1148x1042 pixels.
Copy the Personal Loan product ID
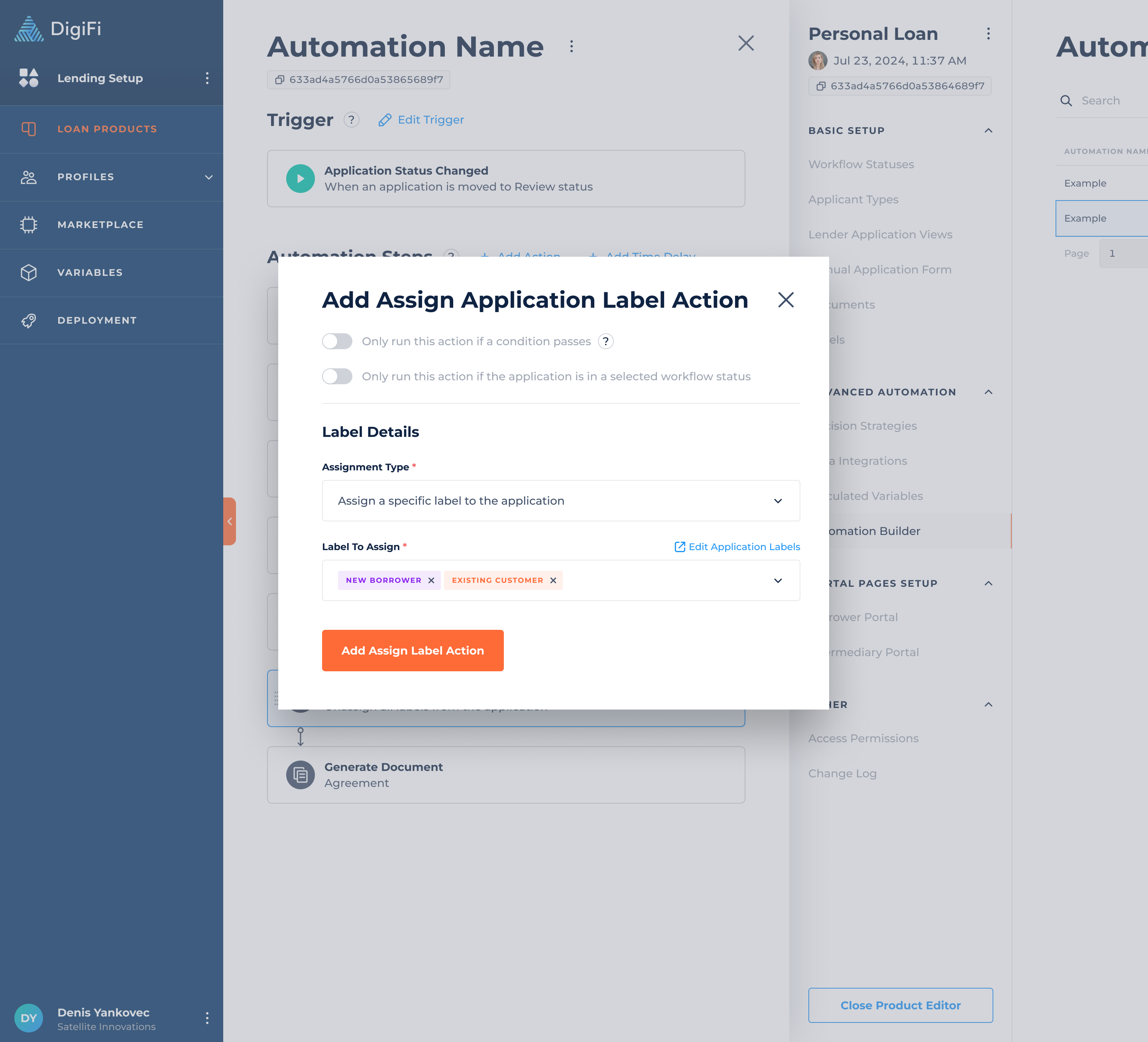[x=821, y=86]
